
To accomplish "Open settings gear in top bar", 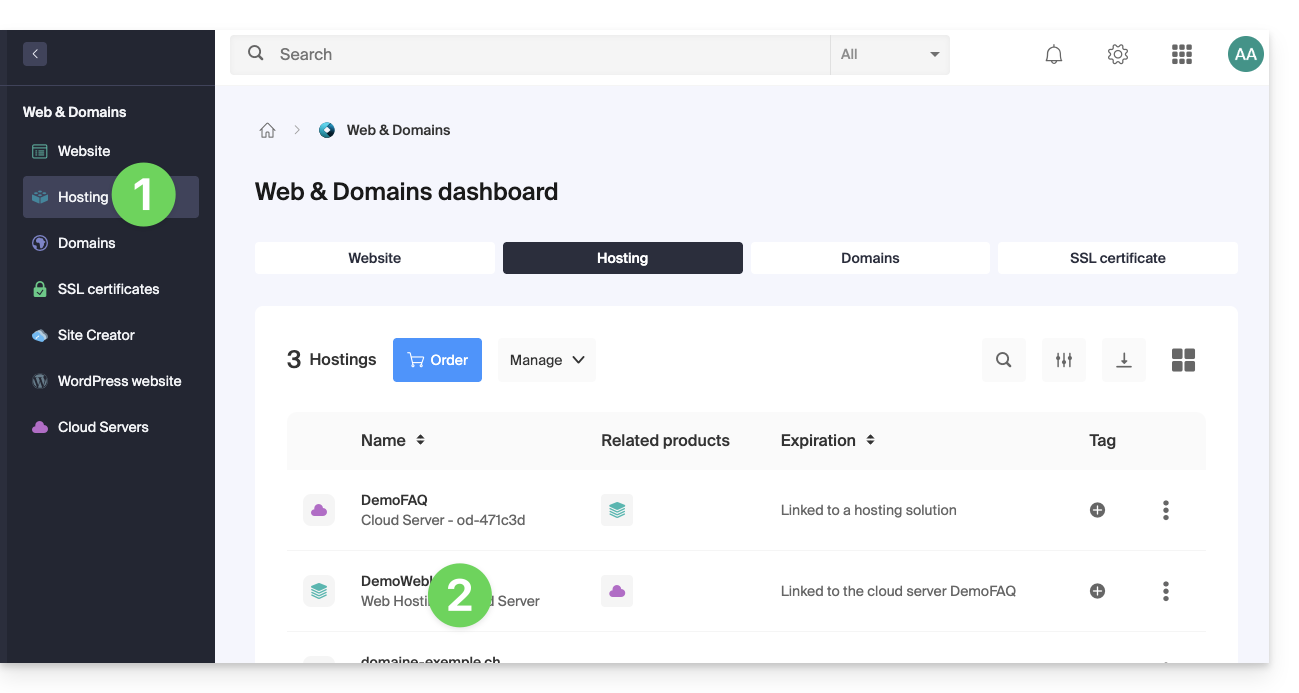I will (1117, 55).
